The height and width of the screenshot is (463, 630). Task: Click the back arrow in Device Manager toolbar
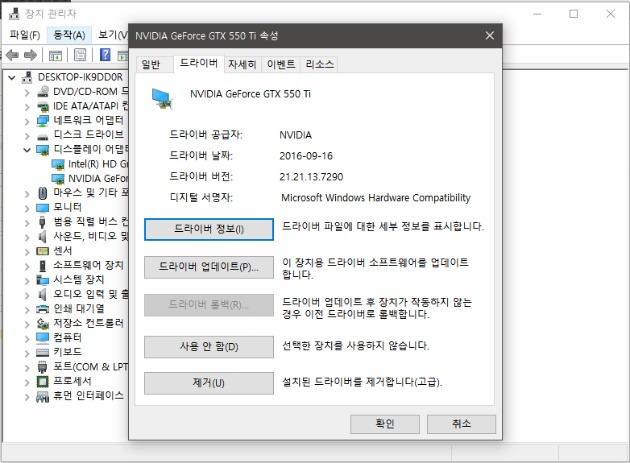coord(12,55)
